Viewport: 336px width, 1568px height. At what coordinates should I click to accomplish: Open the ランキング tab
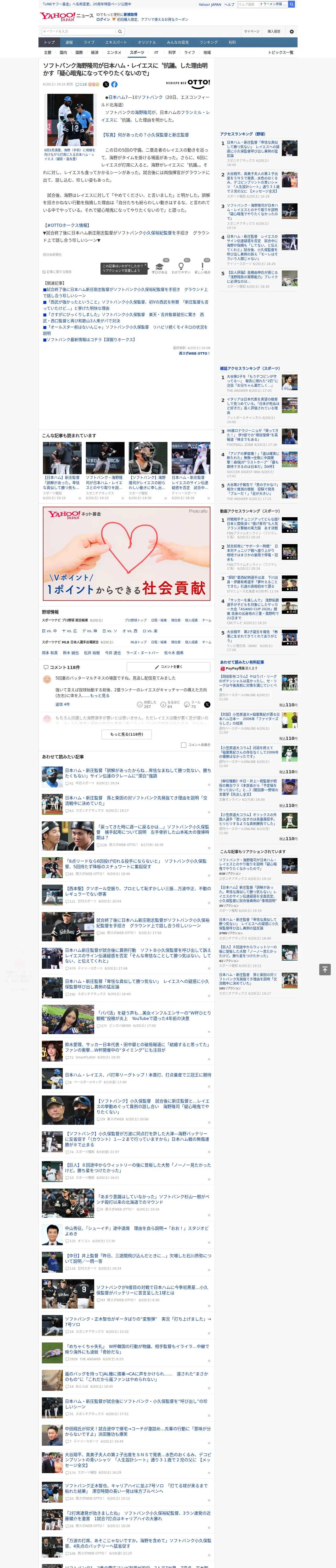click(x=209, y=42)
